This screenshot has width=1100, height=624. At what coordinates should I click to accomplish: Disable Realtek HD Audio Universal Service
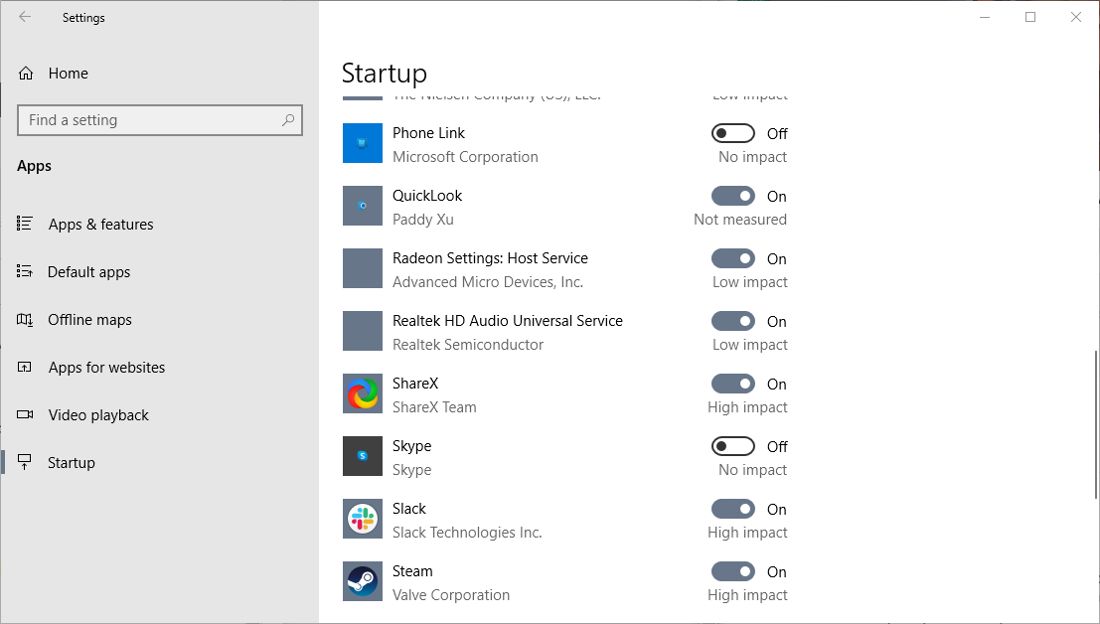[733, 321]
